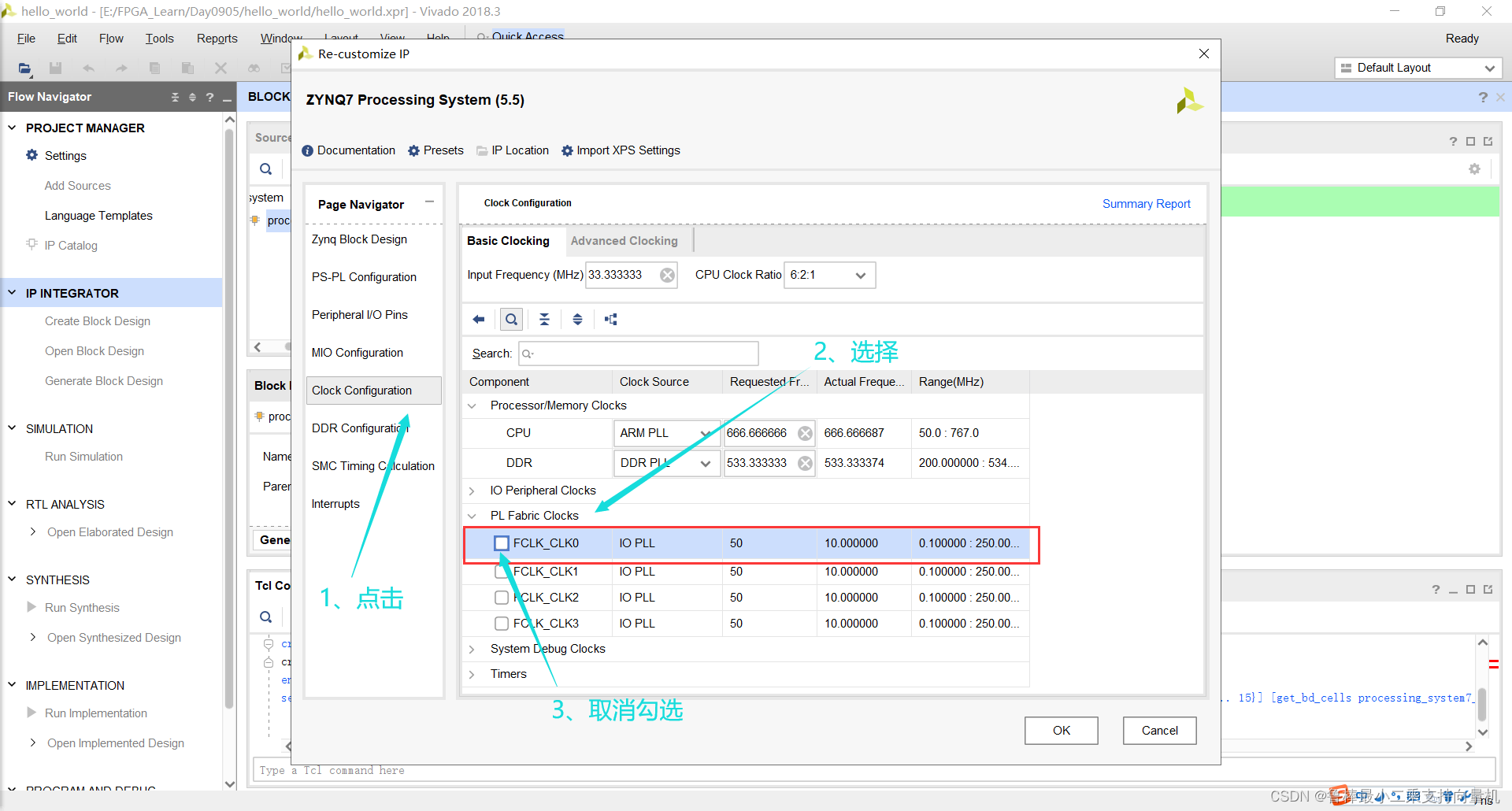The width and height of the screenshot is (1512, 811).
Task: Toggle the FCLK_CLK2 checkbox
Action: [x=502, y=598]
